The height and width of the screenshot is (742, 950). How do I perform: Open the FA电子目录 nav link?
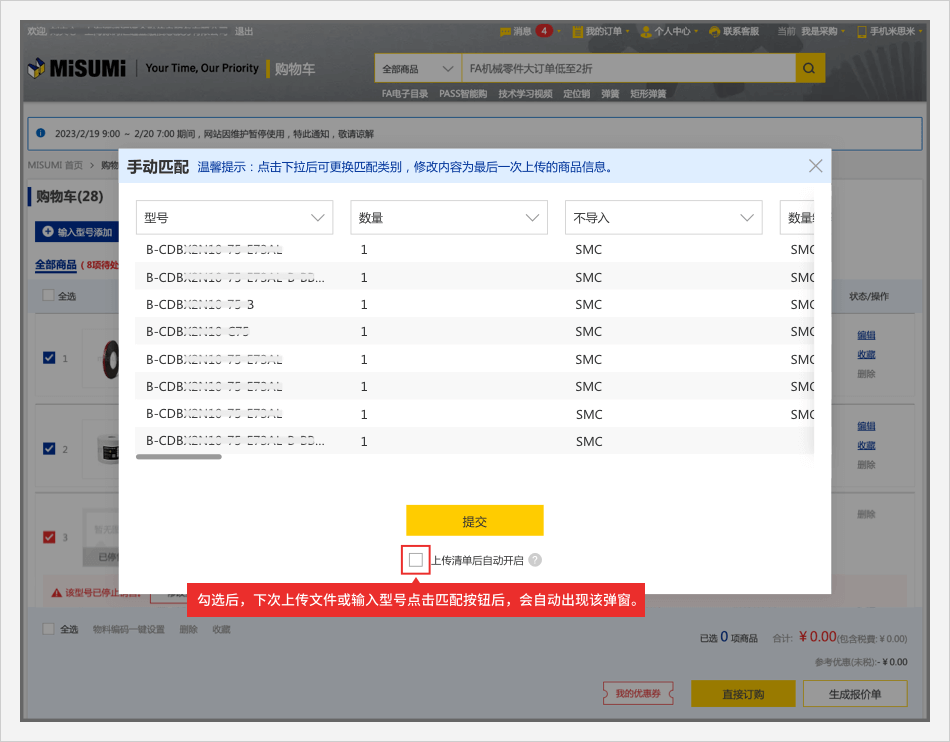pyautogui.click(x=405, y=94)
